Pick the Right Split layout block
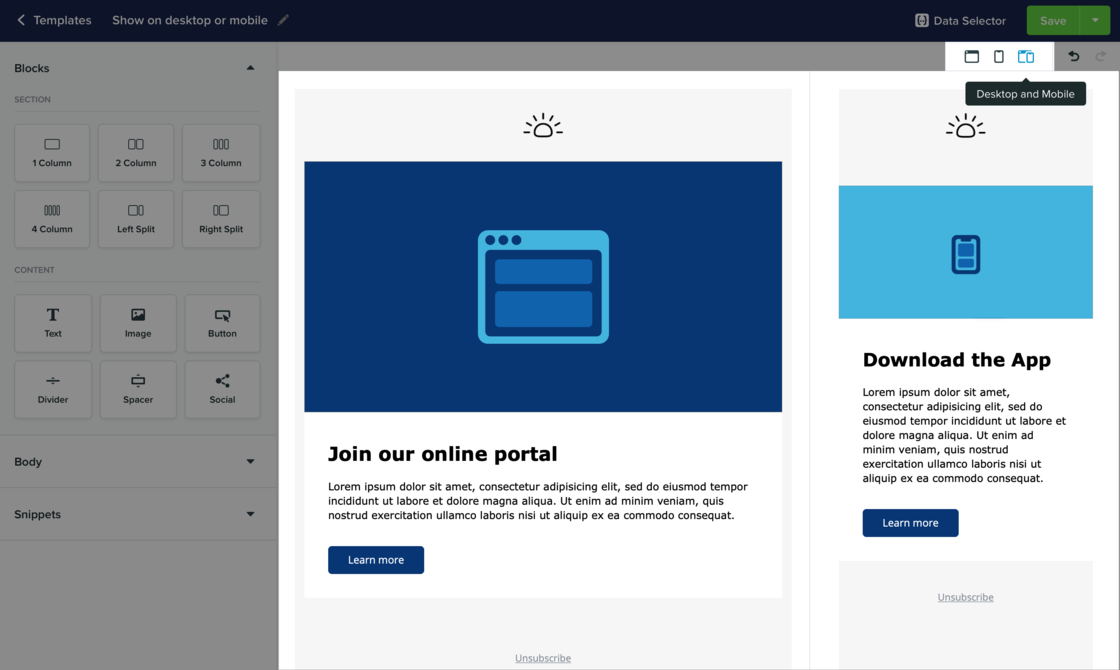This screenshot has height=670, width=1120. 221,218
